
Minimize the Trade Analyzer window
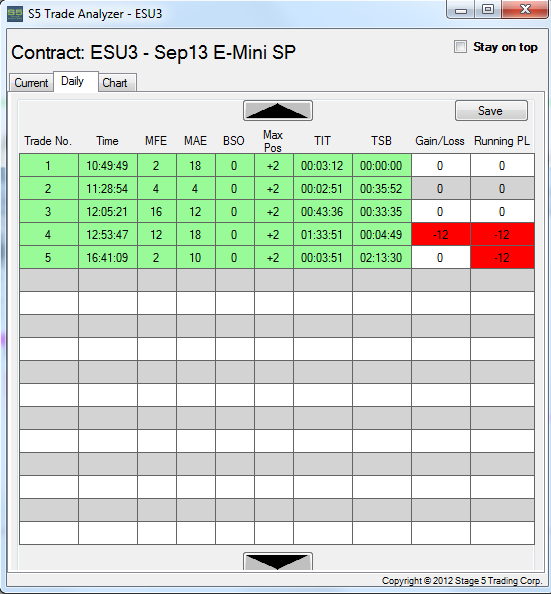point(461,9)
